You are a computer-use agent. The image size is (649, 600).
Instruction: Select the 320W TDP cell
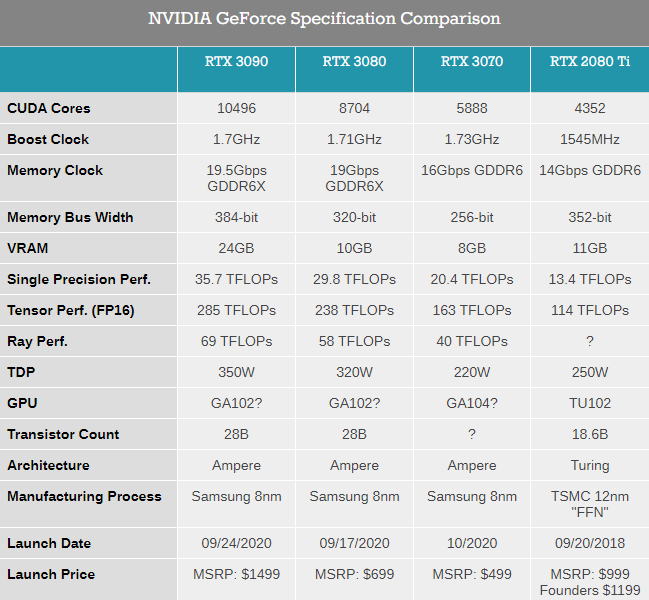point(354,372)
